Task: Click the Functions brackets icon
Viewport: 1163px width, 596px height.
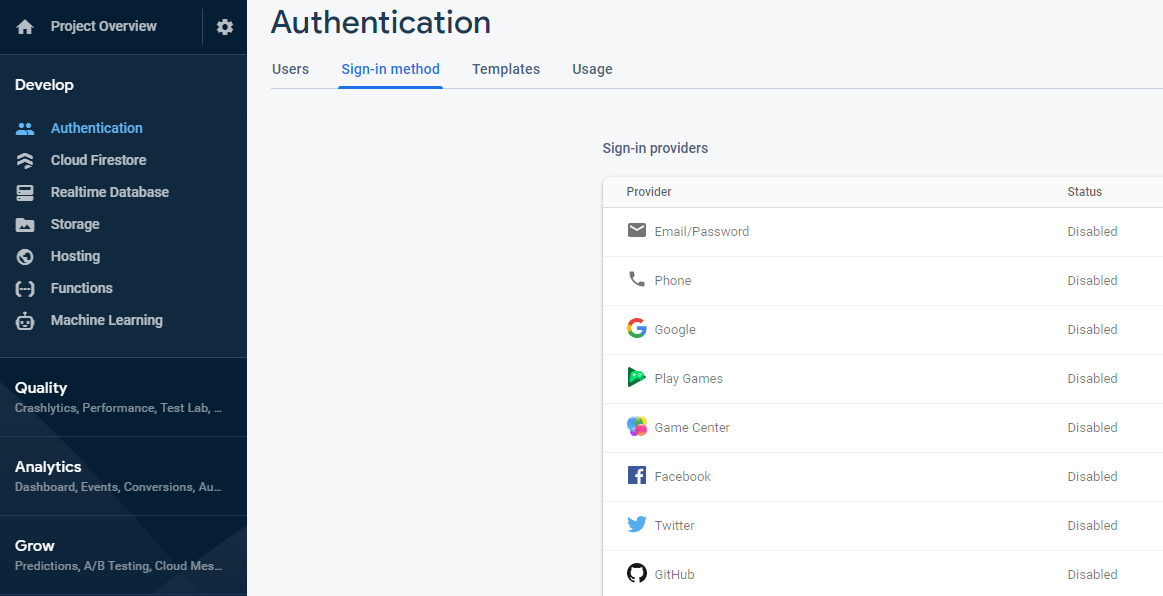Action: pyautogui.click(x=25, y=288)
